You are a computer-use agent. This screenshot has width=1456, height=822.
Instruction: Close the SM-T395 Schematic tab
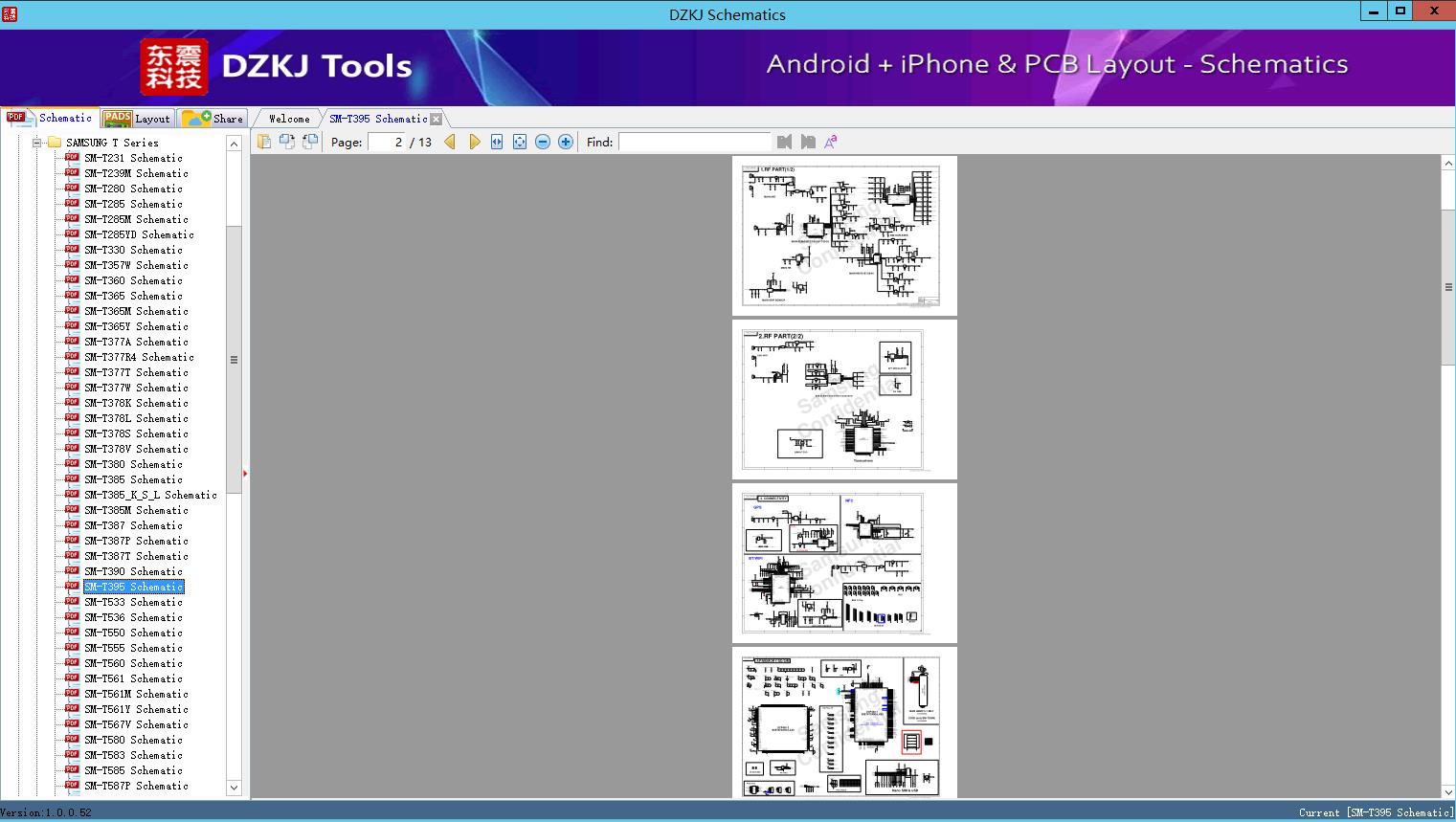point(437,119)
